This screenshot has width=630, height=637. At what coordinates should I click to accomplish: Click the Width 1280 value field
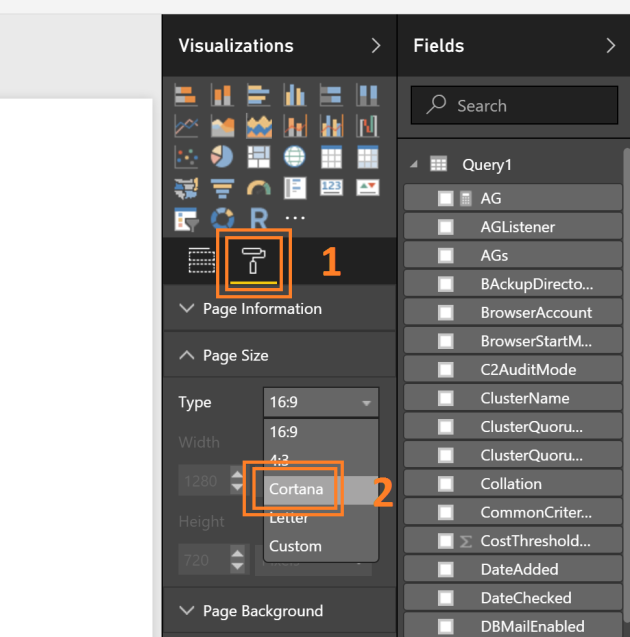pos(204,481)
